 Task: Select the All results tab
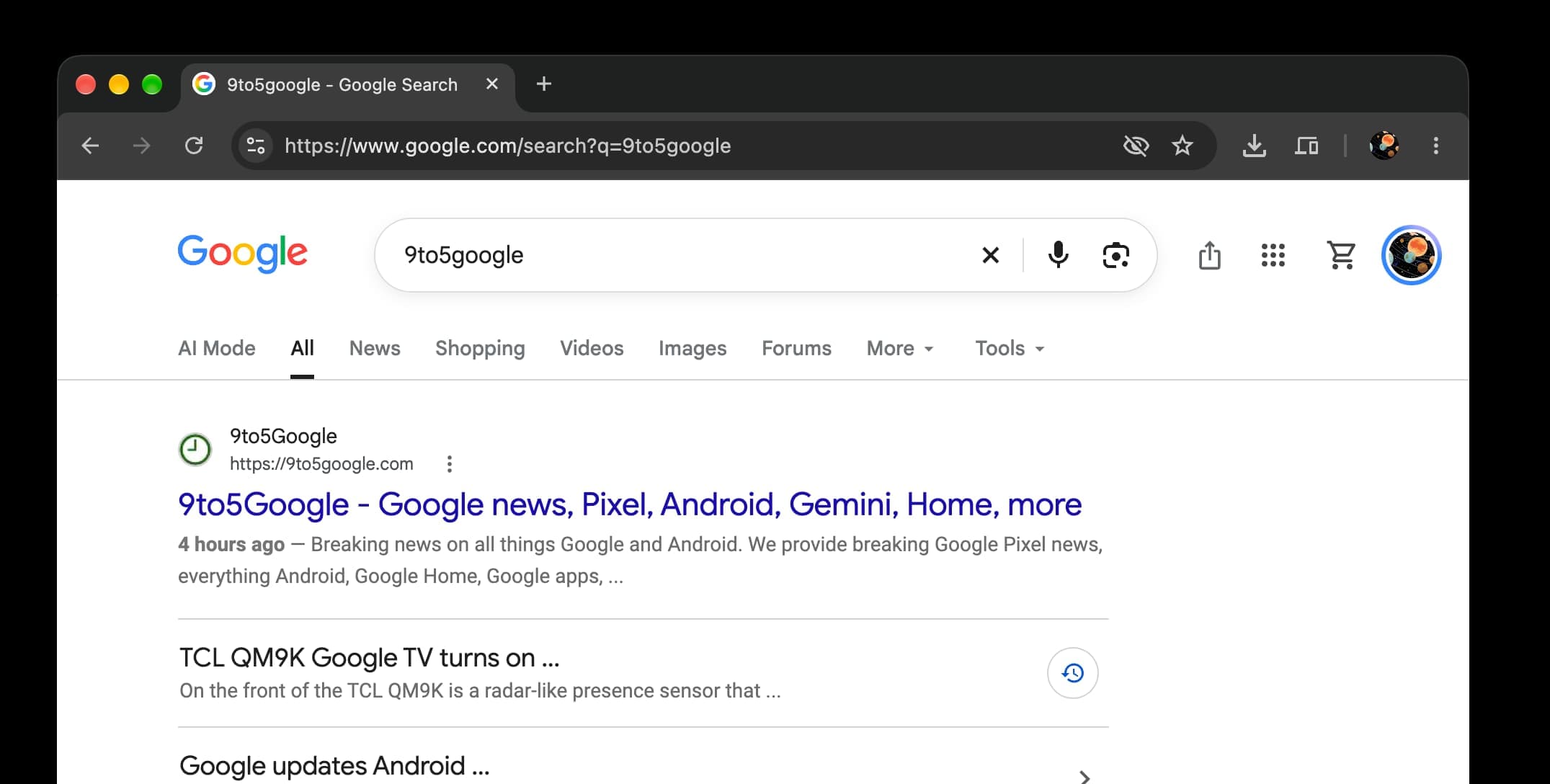click(302, 349)
